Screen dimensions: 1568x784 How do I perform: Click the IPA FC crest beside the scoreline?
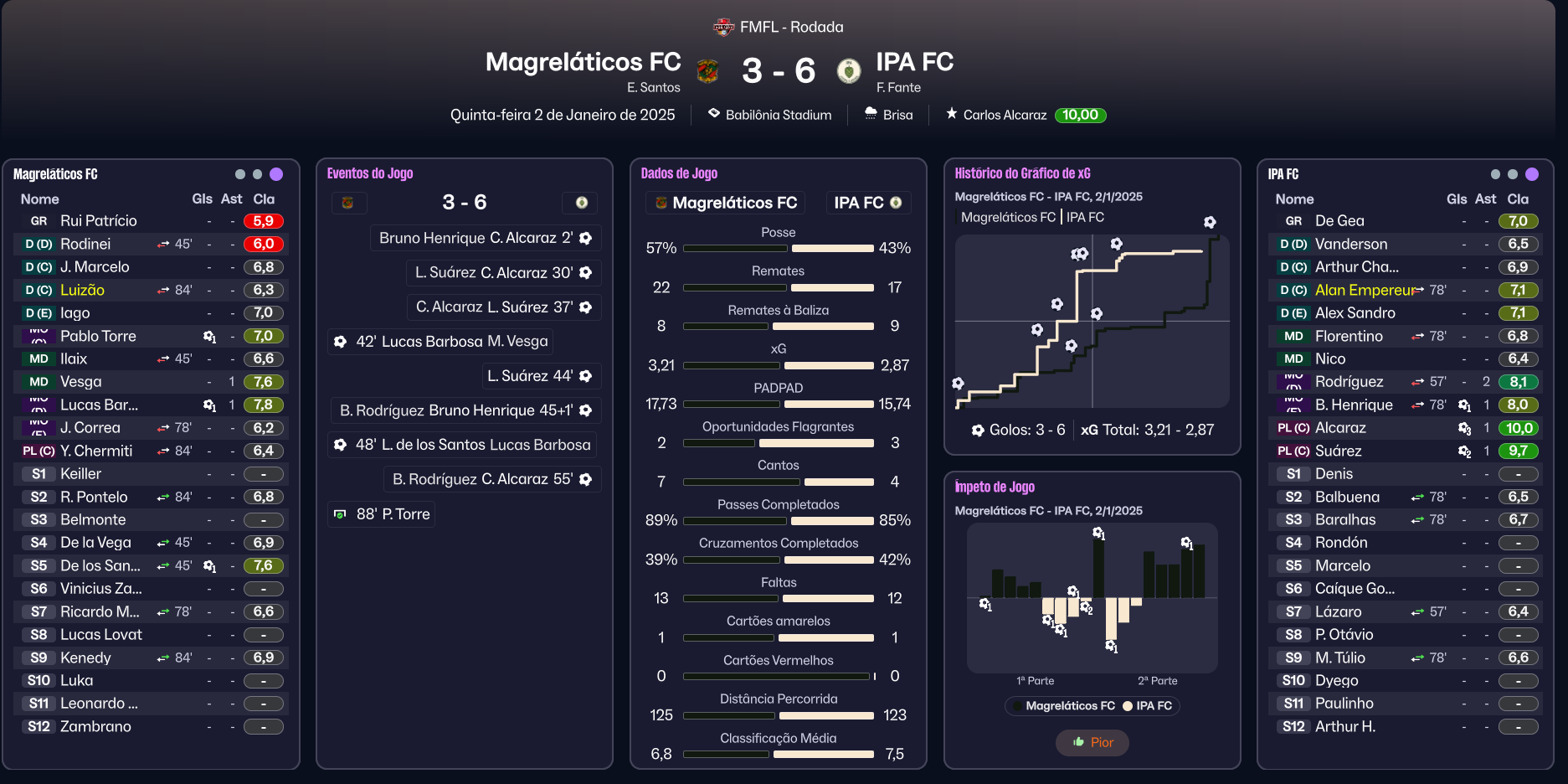[848, 71]
